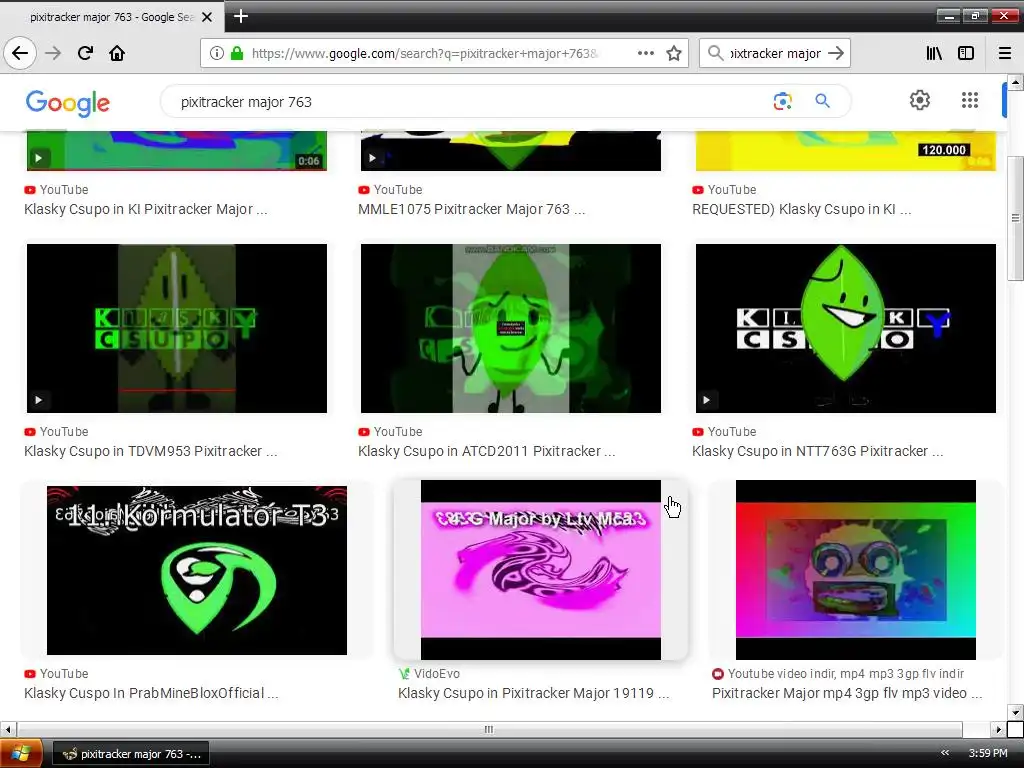Screen dimensions: 1024x768
Task: Open Klasky Csupo in ATCD2011 Pixitracker thumbnail
Action: tap(511, 328)
